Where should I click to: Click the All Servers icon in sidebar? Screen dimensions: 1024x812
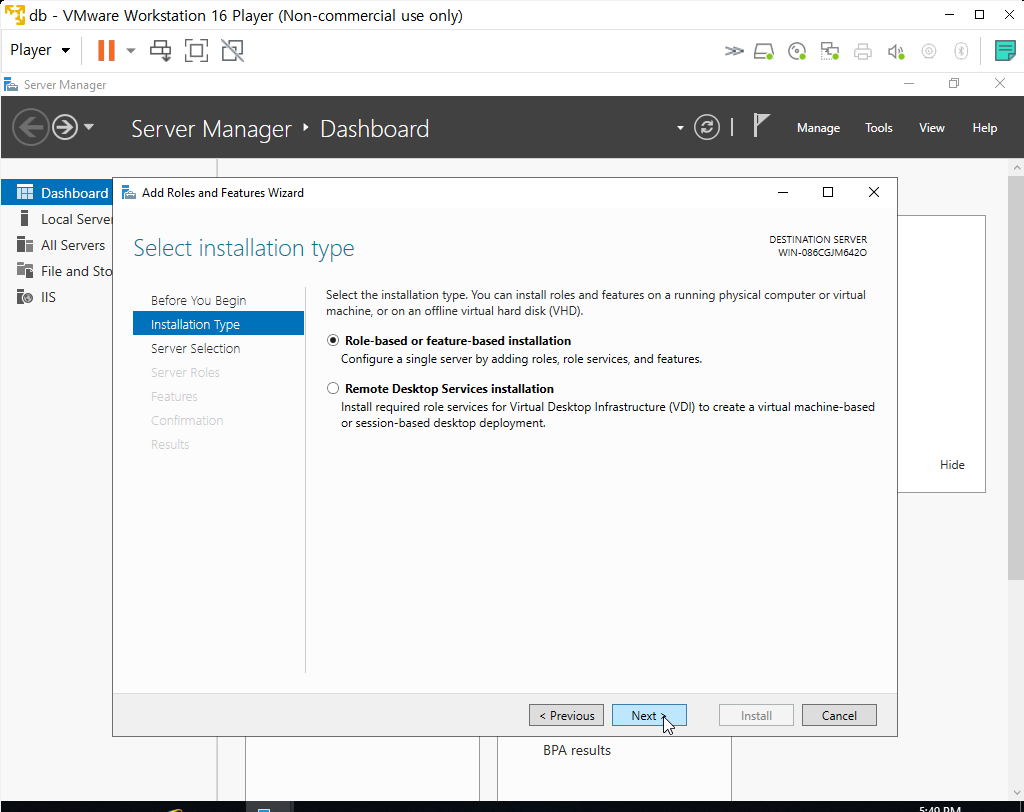coord(25,244)
